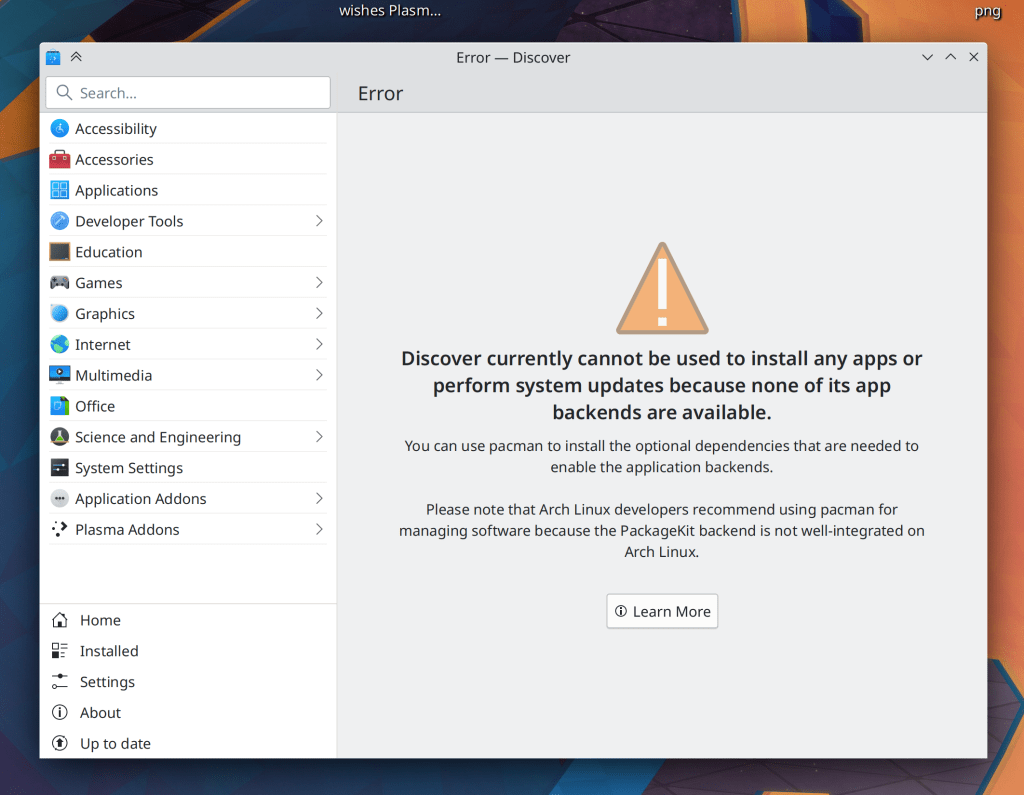This screenshot has width=1024, height=795.
Task: Click the Internet globe icon
Action: point(60,345)
